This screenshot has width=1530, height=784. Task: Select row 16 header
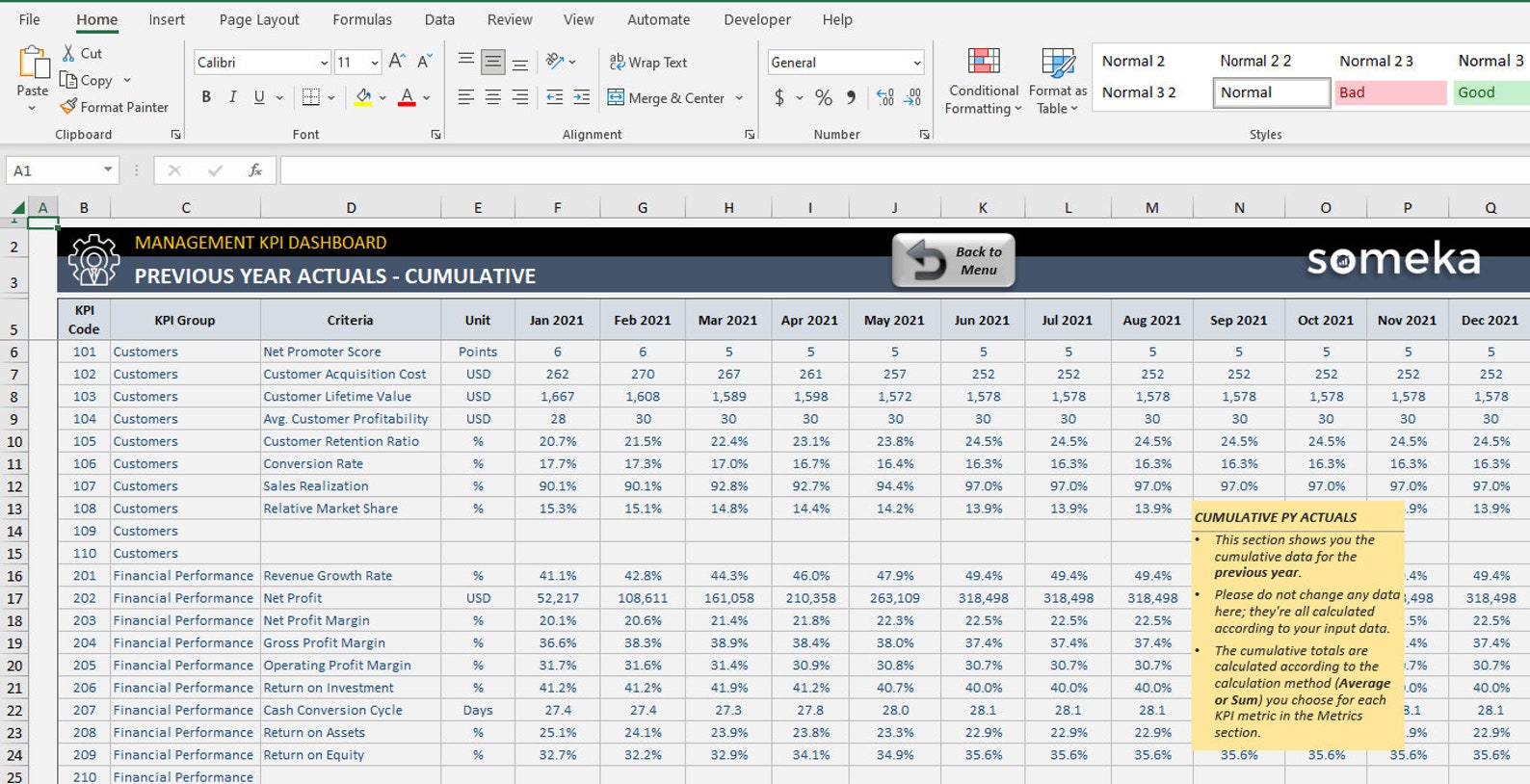14,576
